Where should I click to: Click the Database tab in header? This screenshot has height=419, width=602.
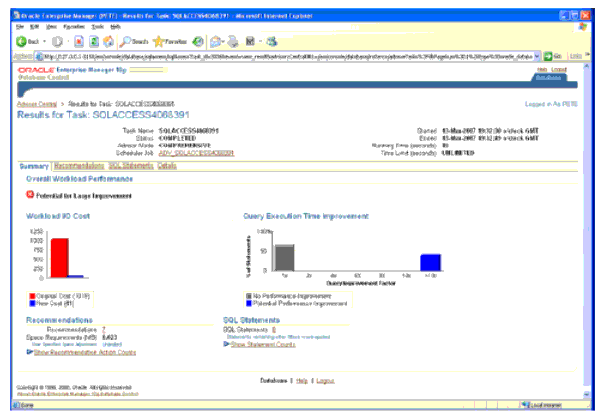click(548, 77)
